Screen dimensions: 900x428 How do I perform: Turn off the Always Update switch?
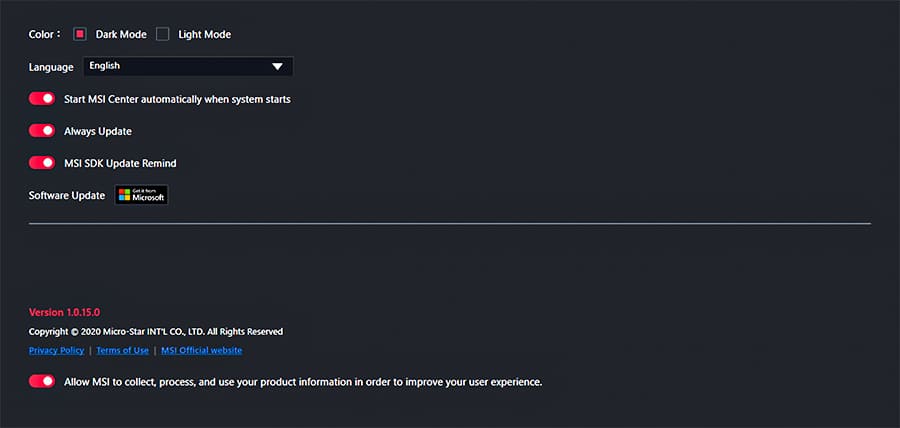[42, 131]
